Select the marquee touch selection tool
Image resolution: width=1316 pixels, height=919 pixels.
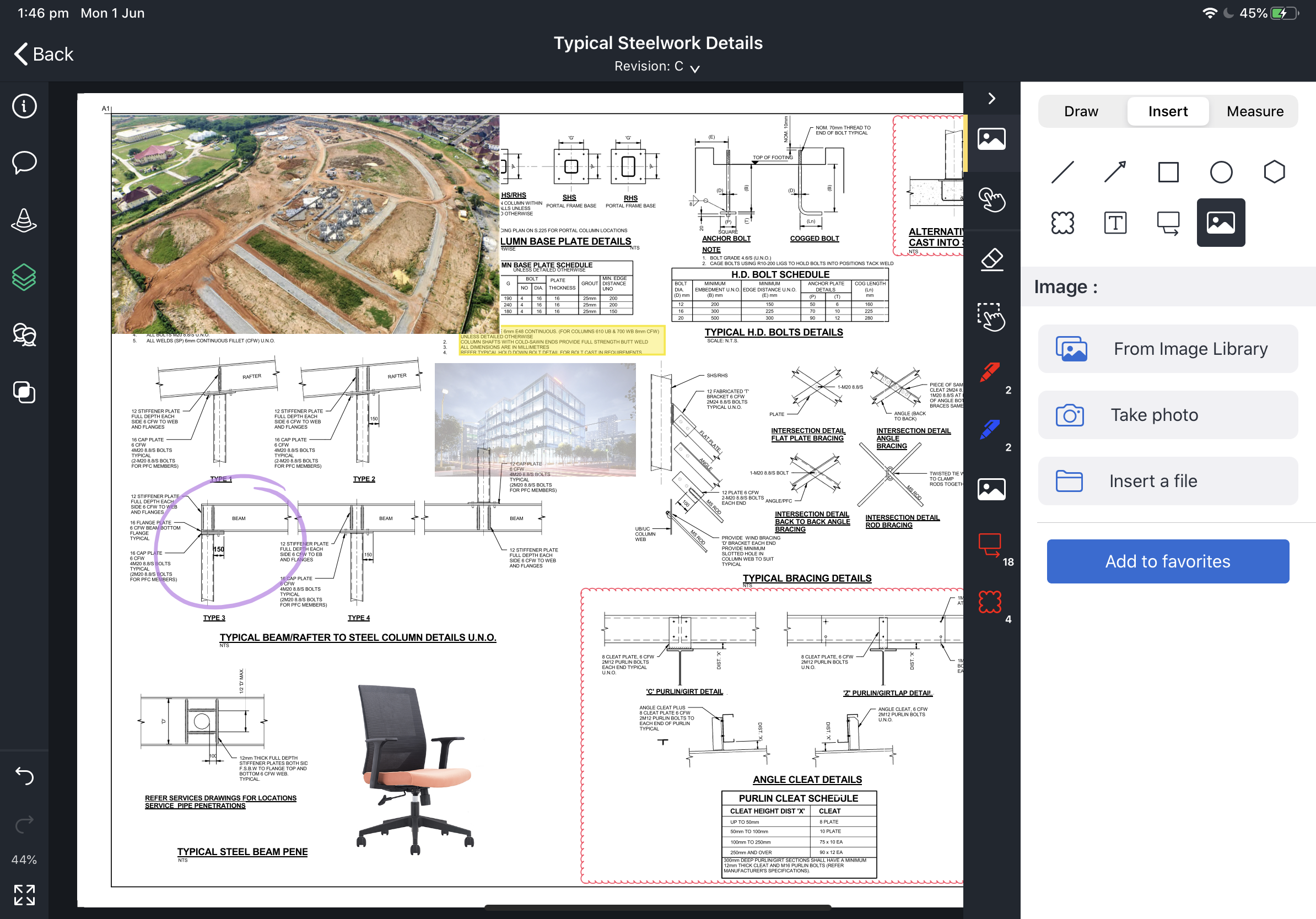tap(991, 317)
